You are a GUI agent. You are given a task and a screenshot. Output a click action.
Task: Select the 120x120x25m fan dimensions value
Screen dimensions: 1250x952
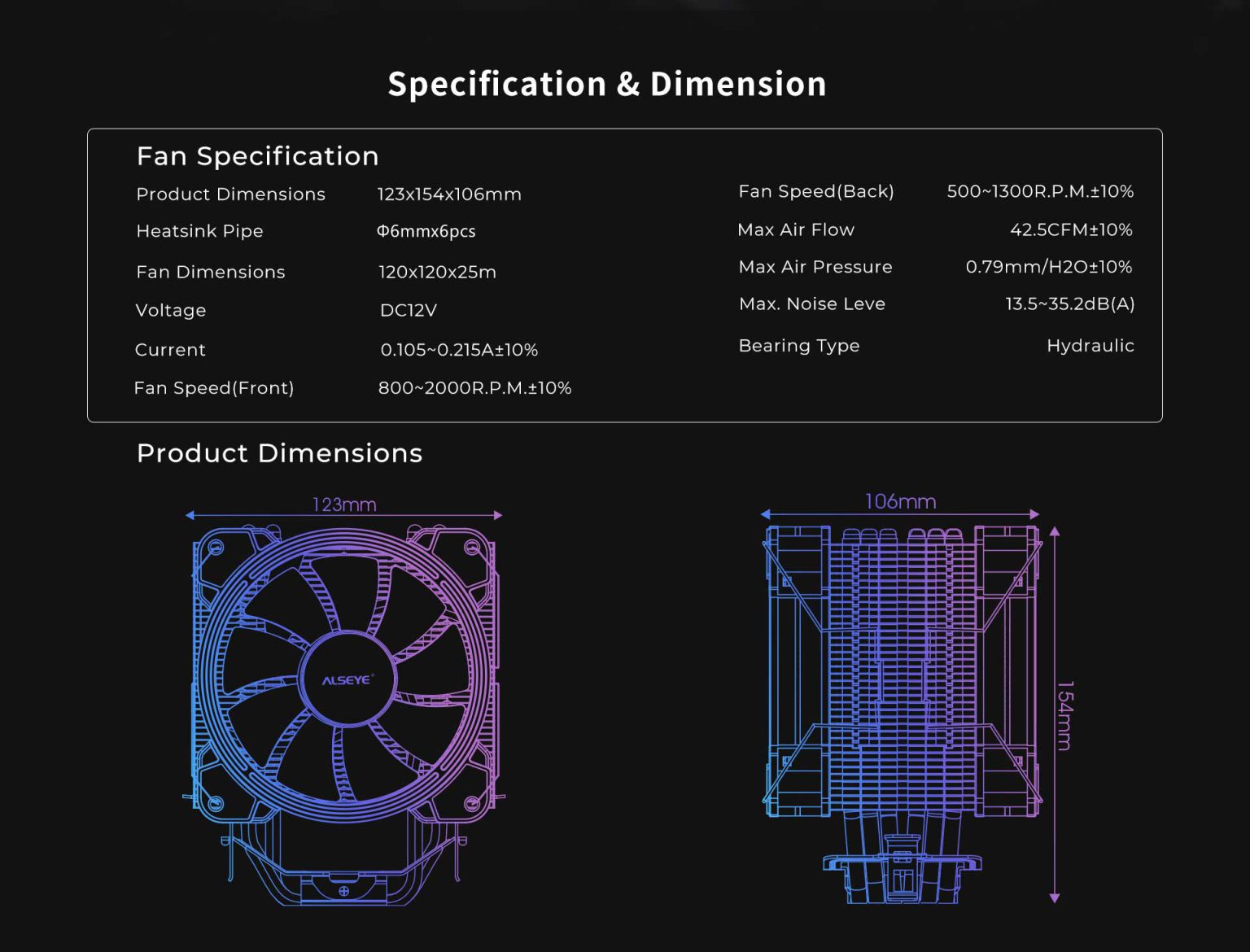[x=437, y=272]
